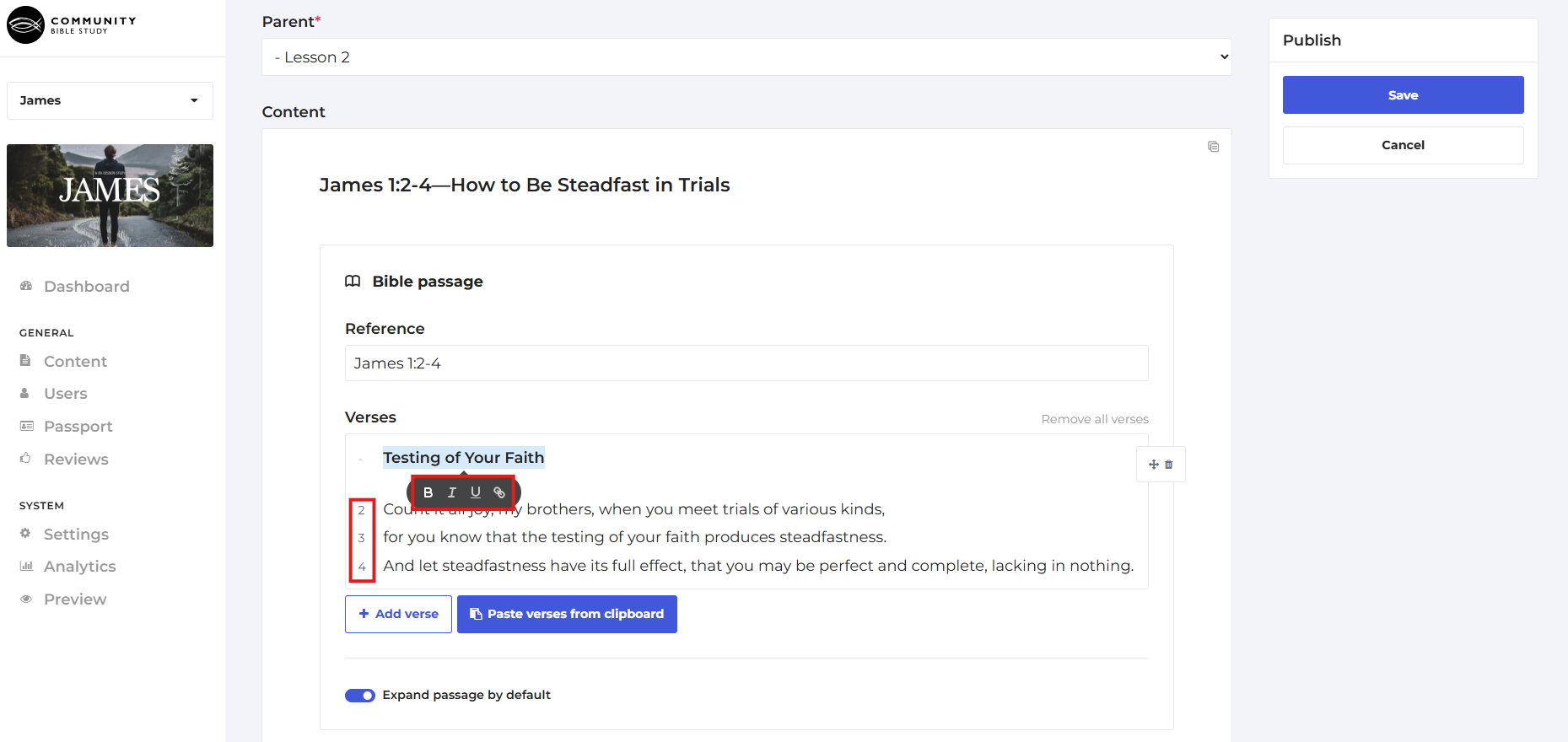Screen dimensions: 1568x742
Task: Click the Remove all verses link
Action: (x=1094, y=419)
